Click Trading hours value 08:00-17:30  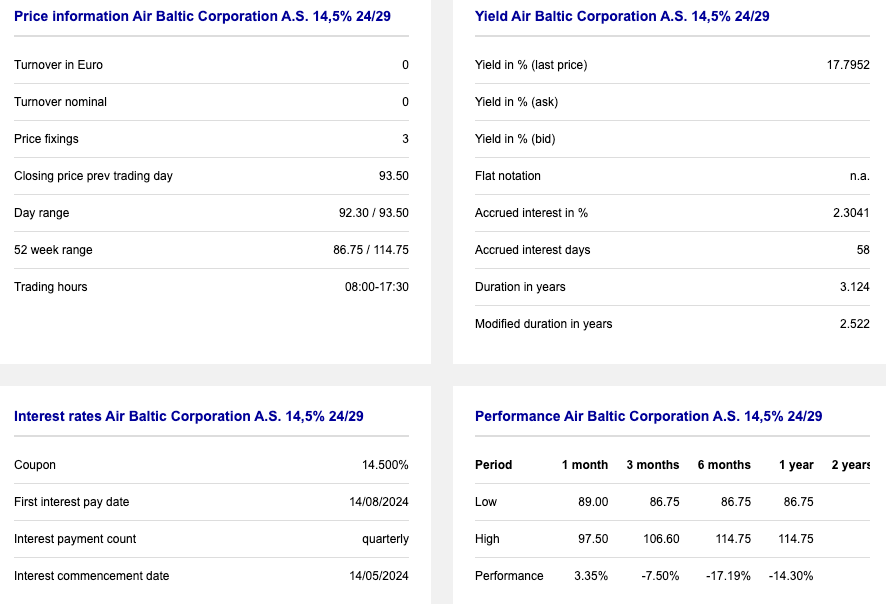[377, 287]
